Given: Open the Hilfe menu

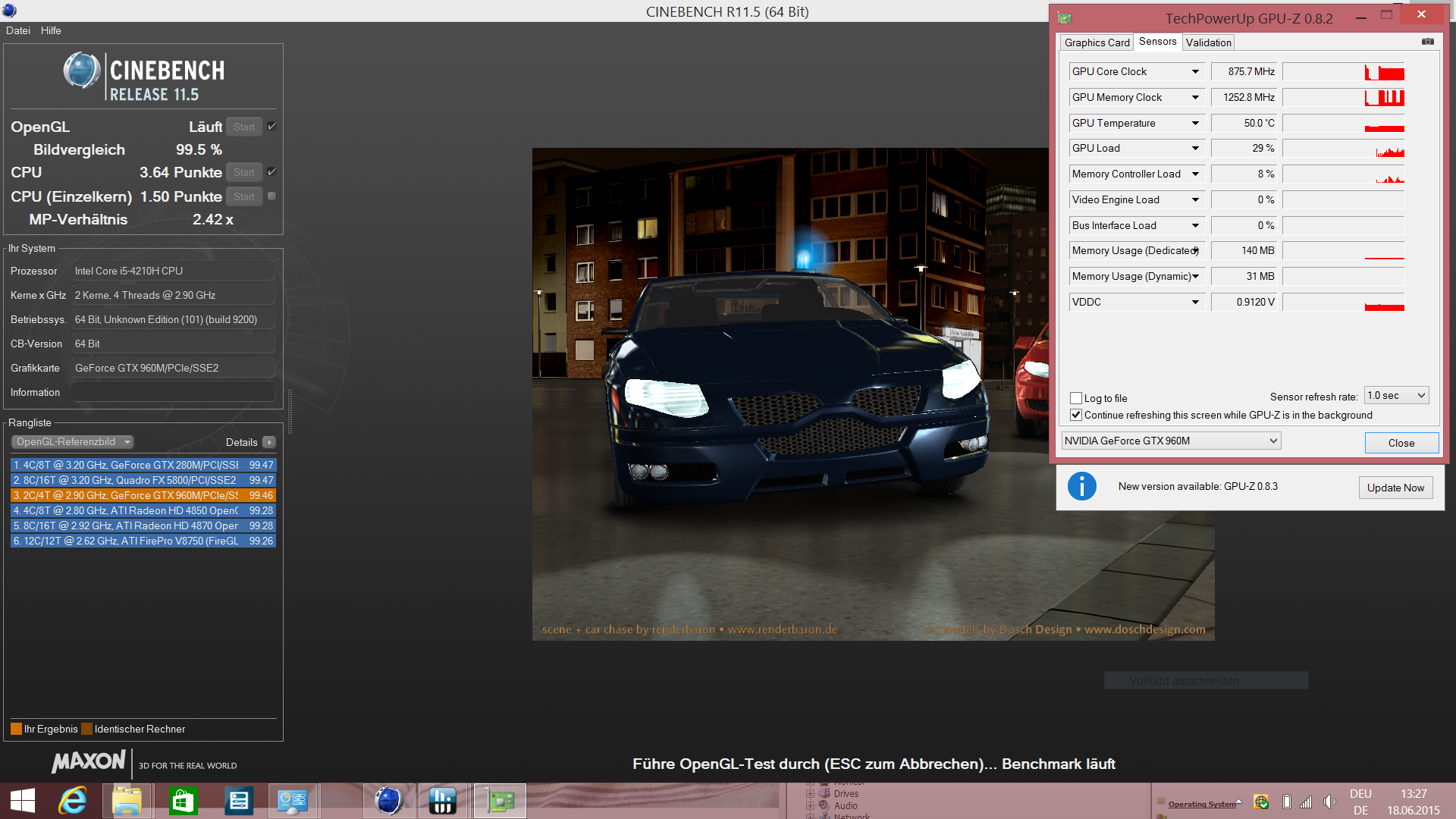Looking at the screenshot, I should pyautogui.click(x=51, y=30).
